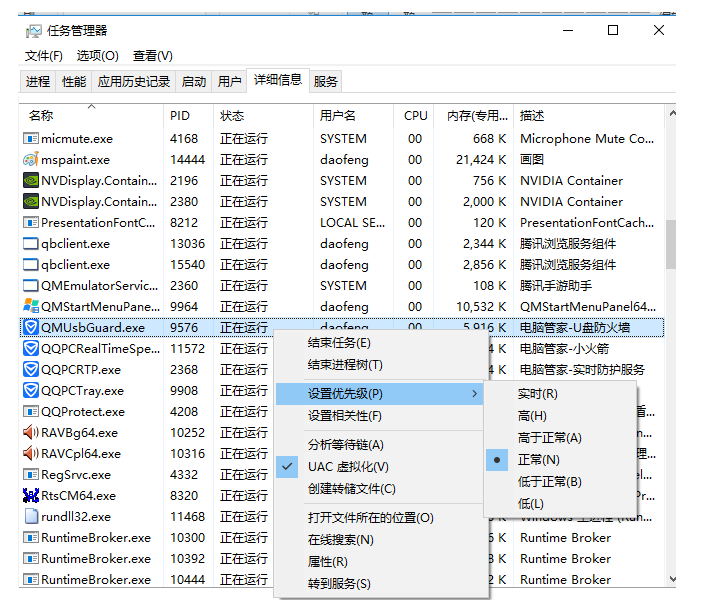Click the mspaint.exe paint palette icon
716x601 pixels.
[x=31, y=159]
